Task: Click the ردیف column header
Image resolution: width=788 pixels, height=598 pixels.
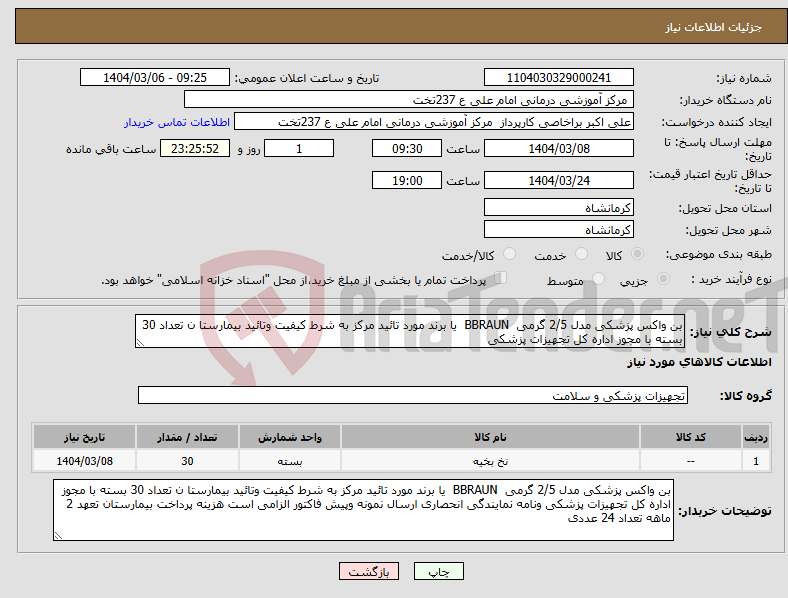Action: 756,437
